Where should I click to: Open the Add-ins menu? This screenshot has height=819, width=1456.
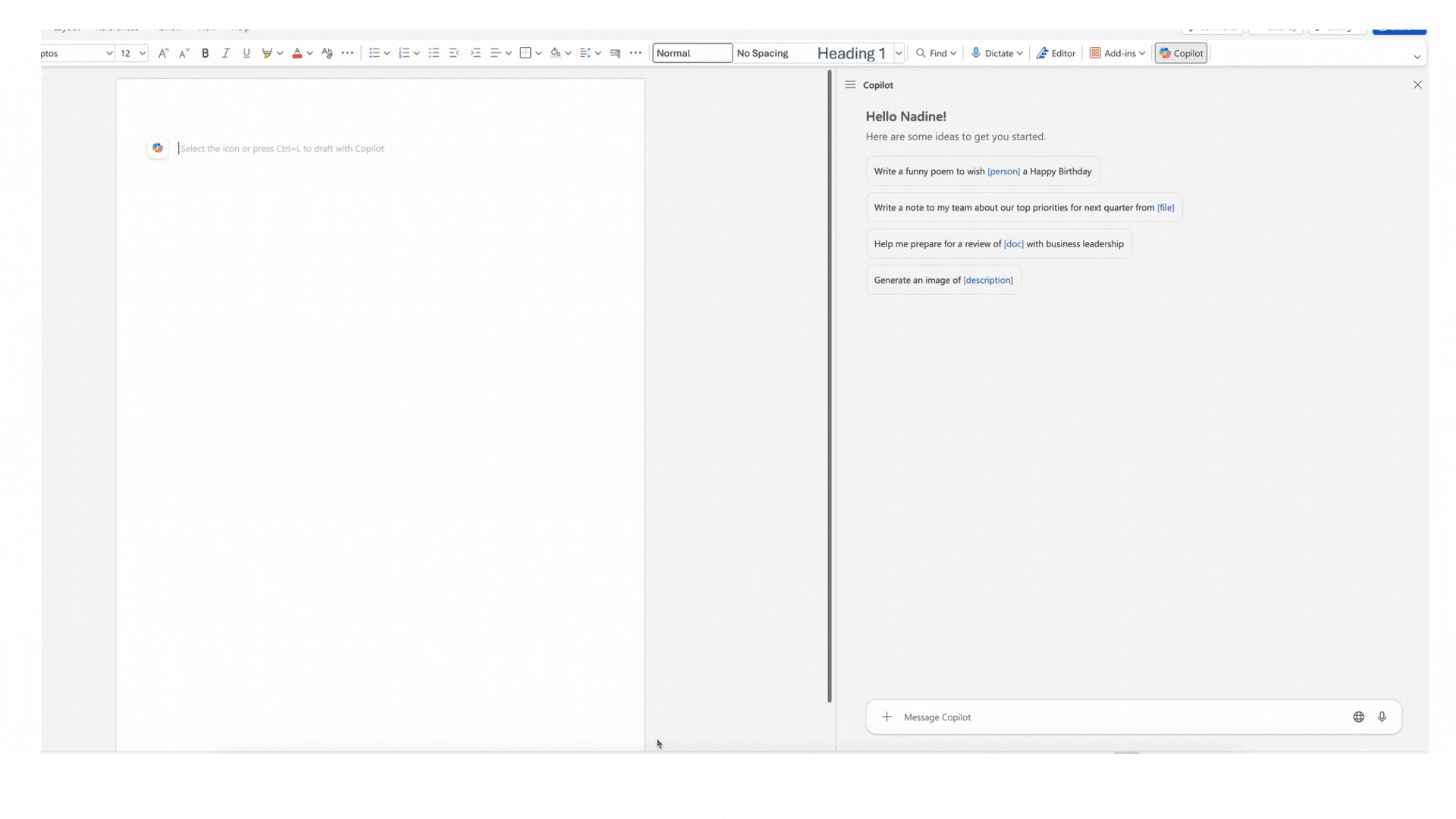(x=1117, y=53)
